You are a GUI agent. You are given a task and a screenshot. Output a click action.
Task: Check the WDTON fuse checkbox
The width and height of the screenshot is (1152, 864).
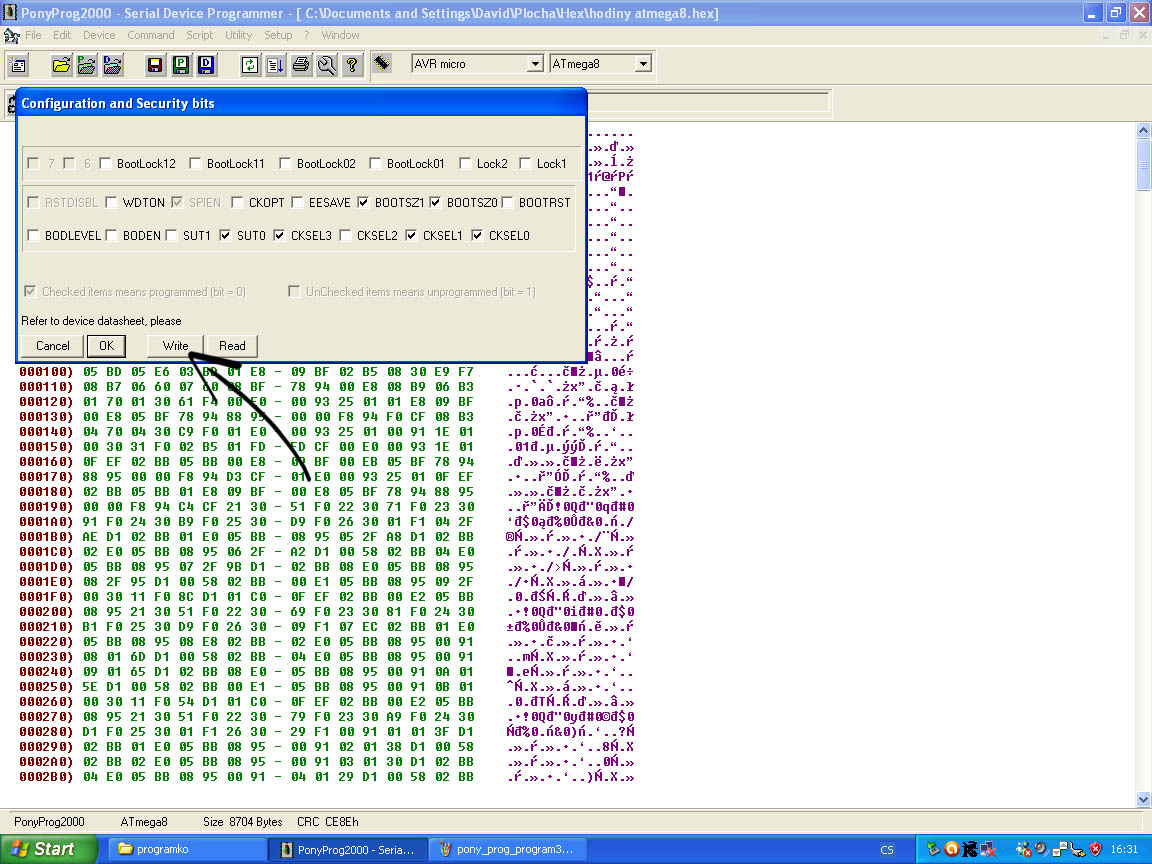pyautogui.click(x=111, y=202)
